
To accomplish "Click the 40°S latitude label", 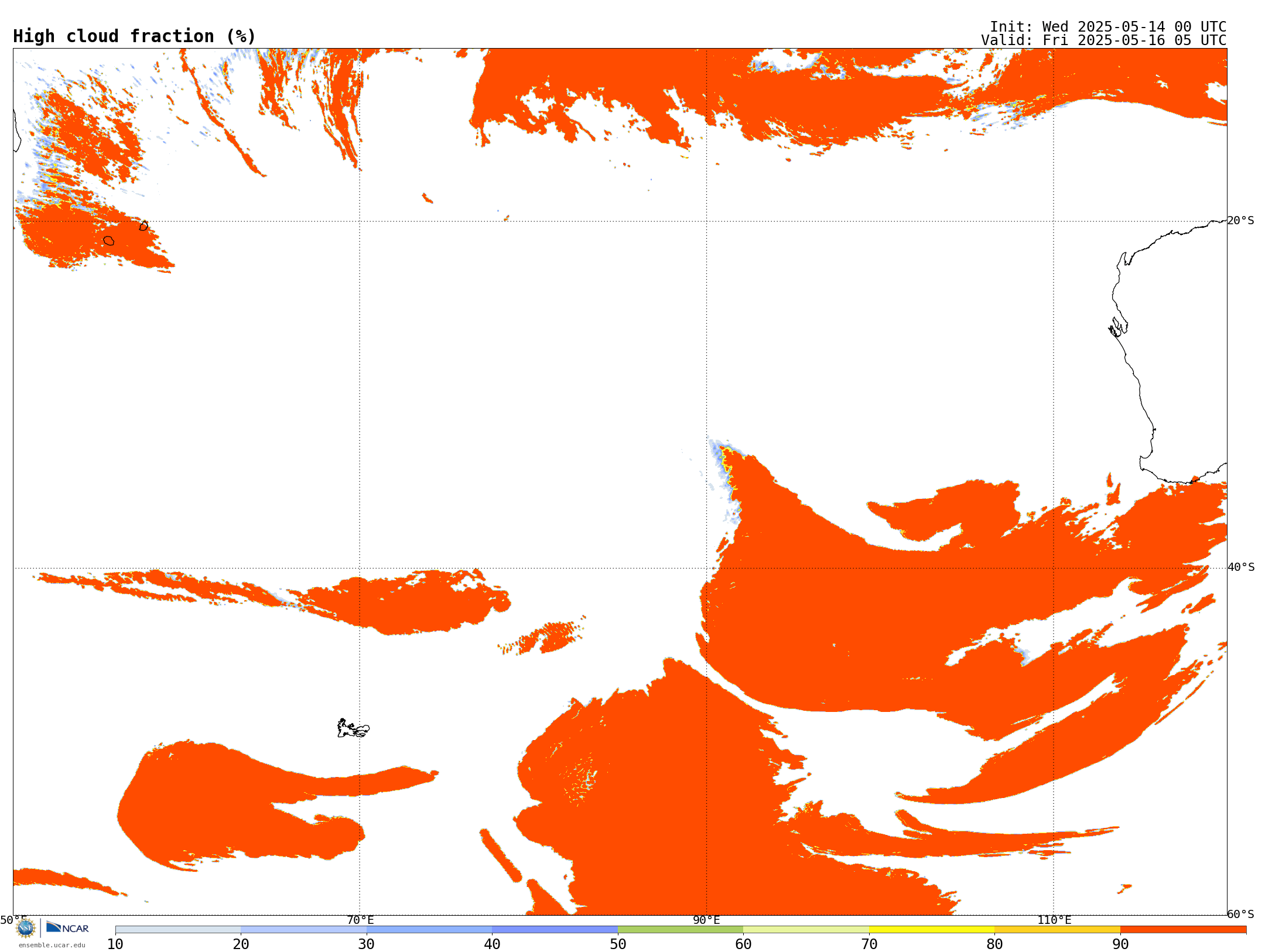I will pos(1241,567).
